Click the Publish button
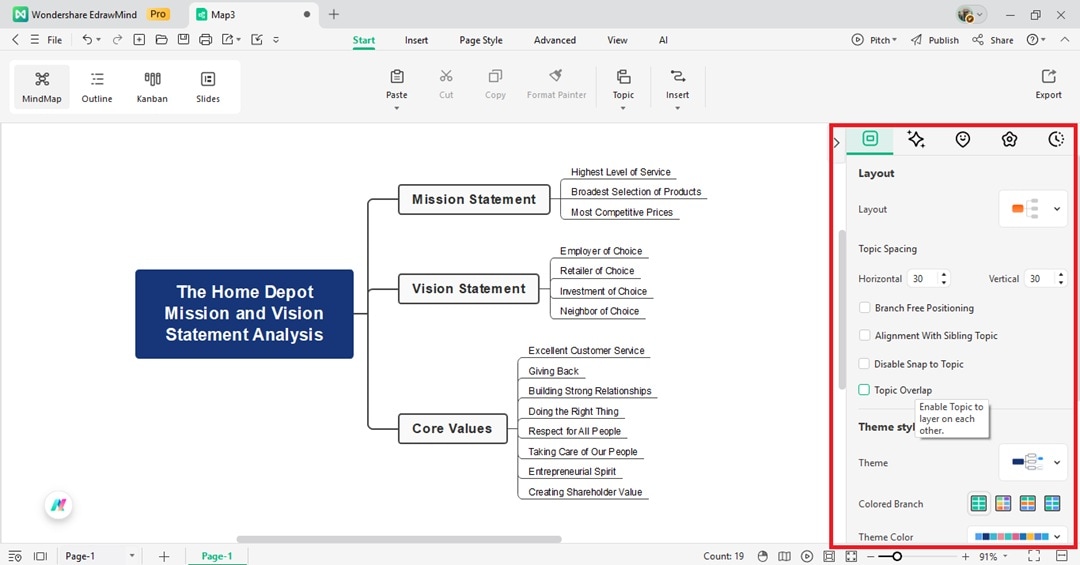The image size is (1080, 565). point(935,40)
